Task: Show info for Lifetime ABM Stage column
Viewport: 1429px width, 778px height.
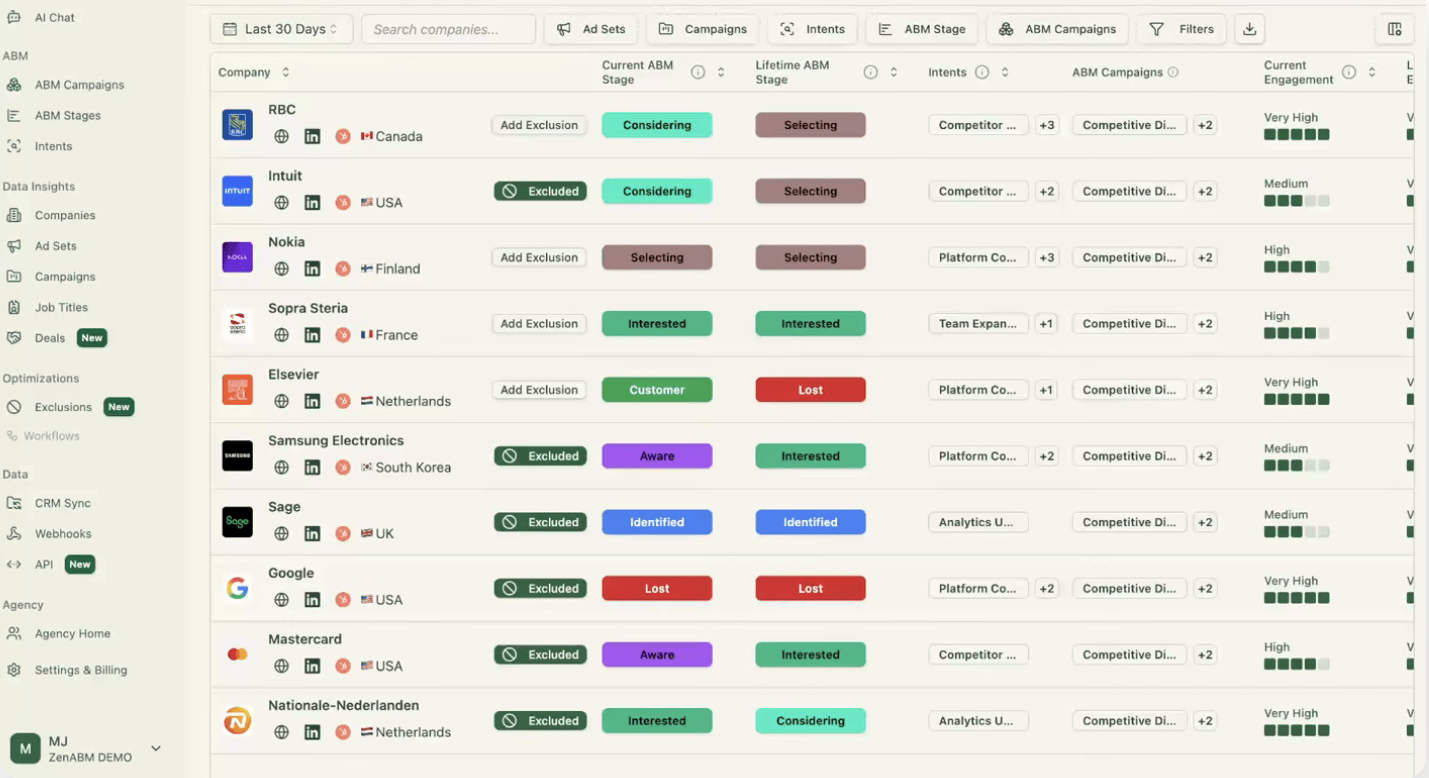Action: point(870,72)
